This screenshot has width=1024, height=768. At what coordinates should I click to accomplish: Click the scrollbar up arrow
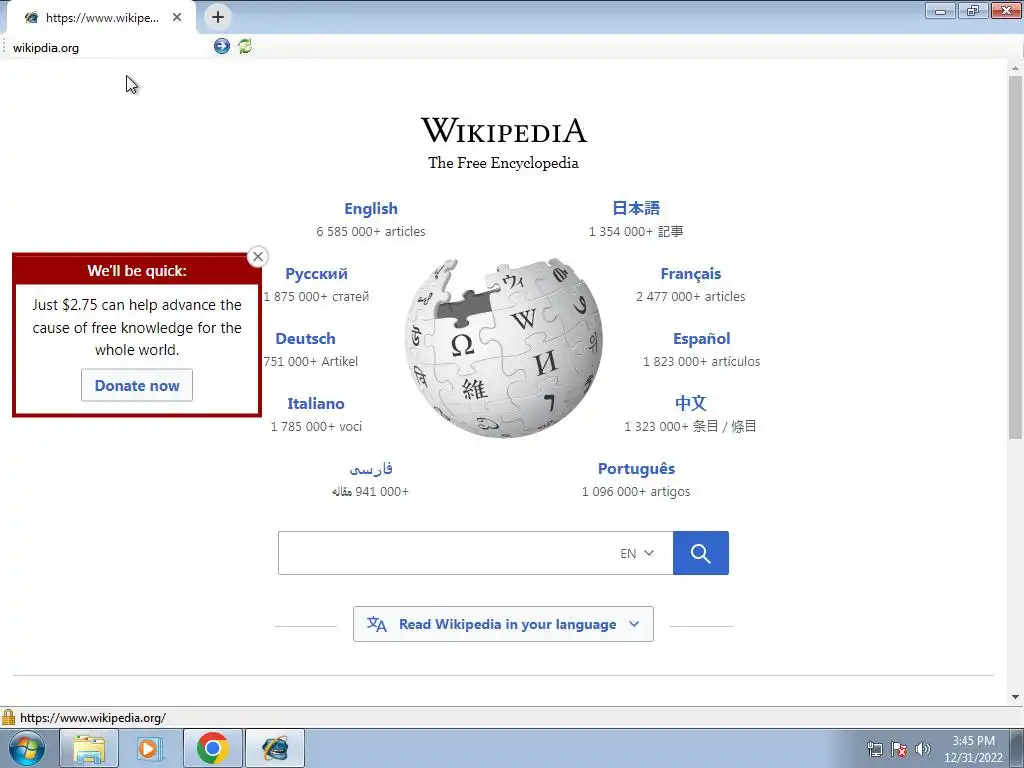[x=1016, y=67]
